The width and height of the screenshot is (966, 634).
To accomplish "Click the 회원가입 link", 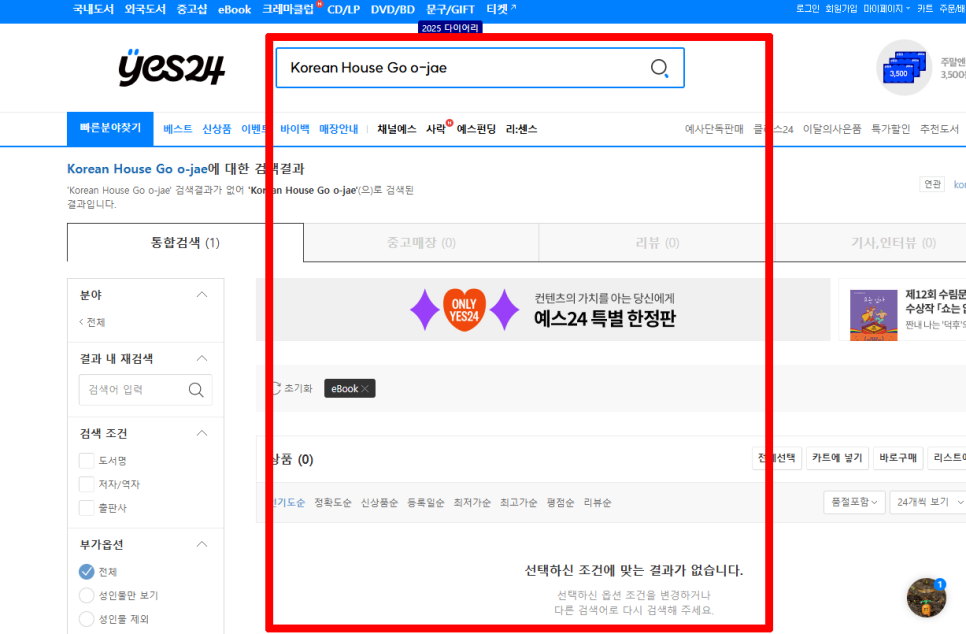I will [x=841, y=9].
